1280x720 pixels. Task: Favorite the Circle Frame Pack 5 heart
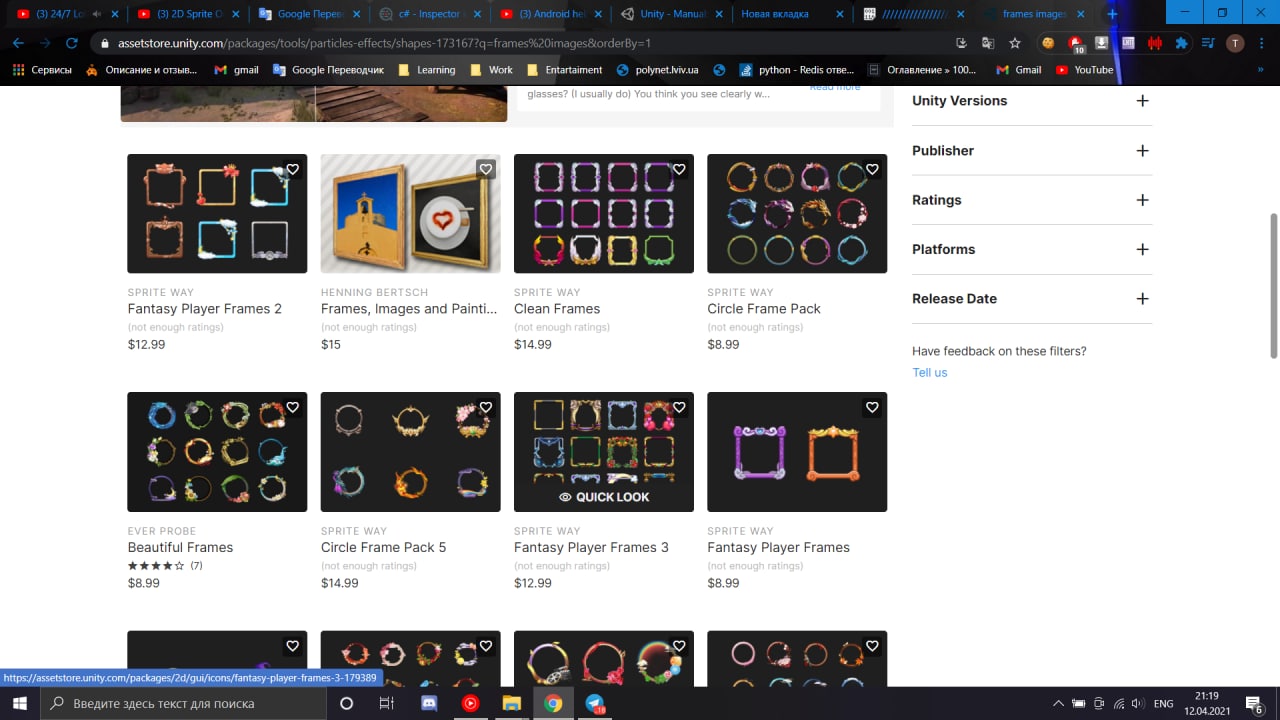click(486, 407)
